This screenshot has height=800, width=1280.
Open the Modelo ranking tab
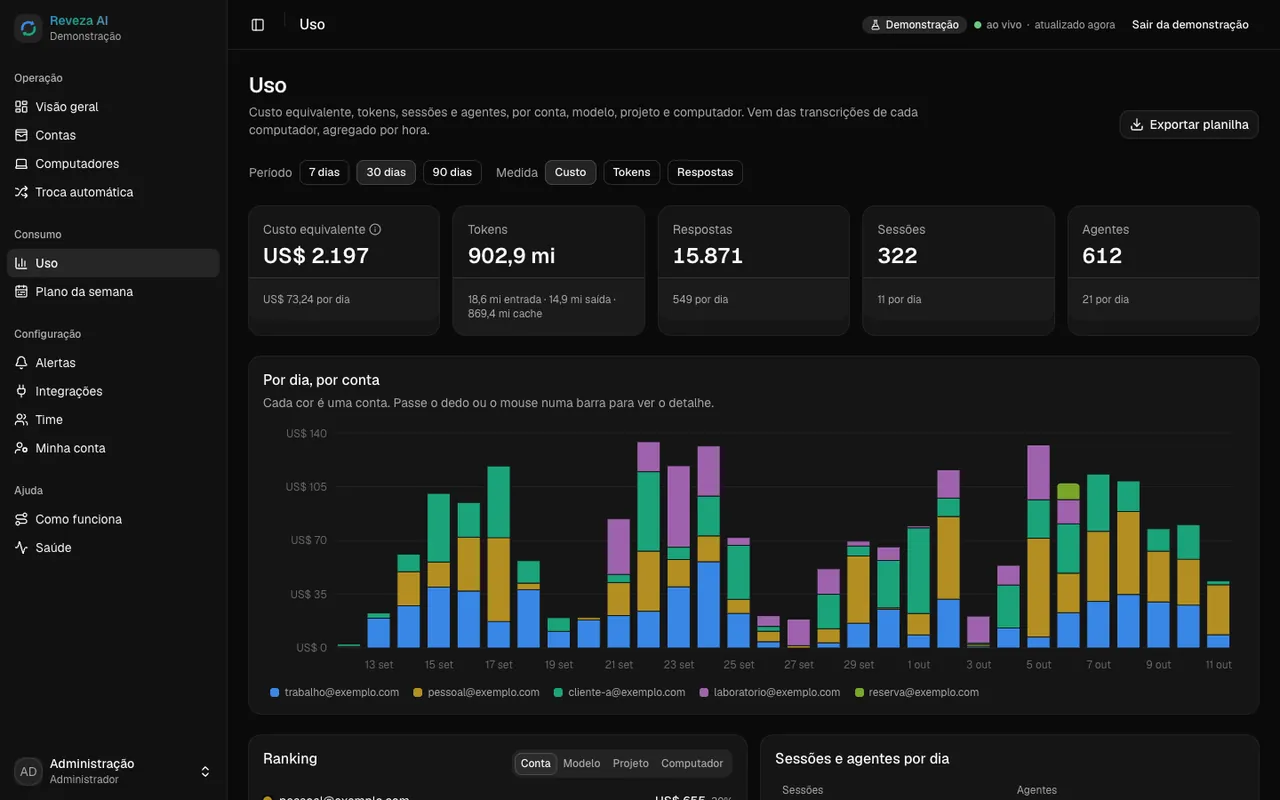coord(582,763)
